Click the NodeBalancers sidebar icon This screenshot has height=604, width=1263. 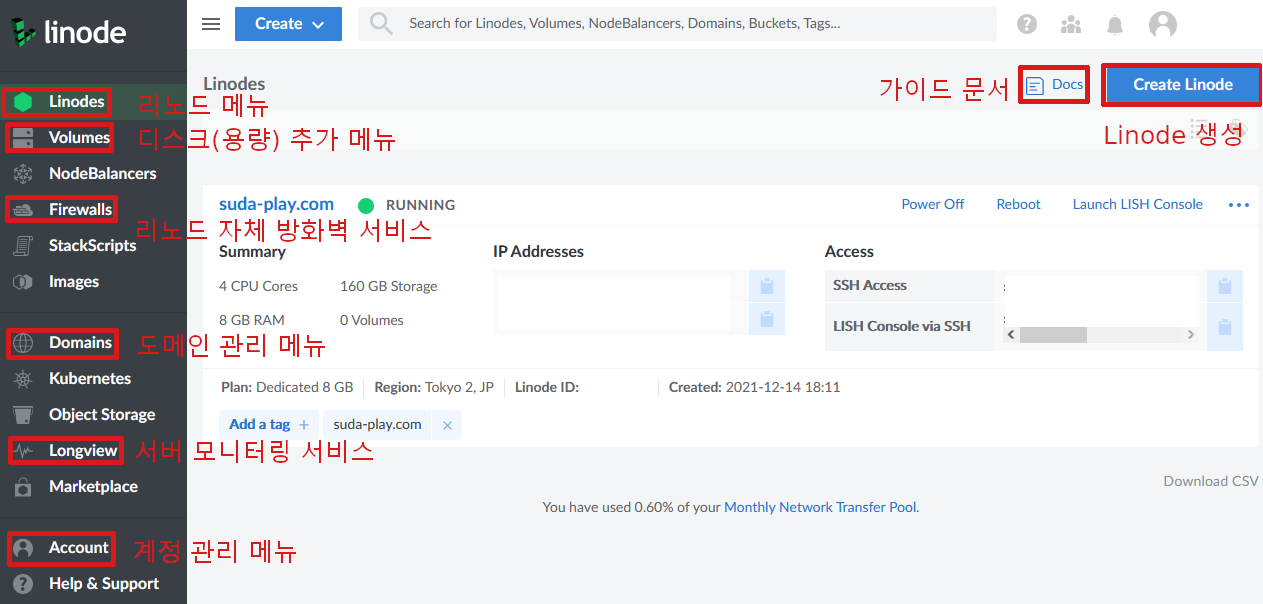(23, 173)
